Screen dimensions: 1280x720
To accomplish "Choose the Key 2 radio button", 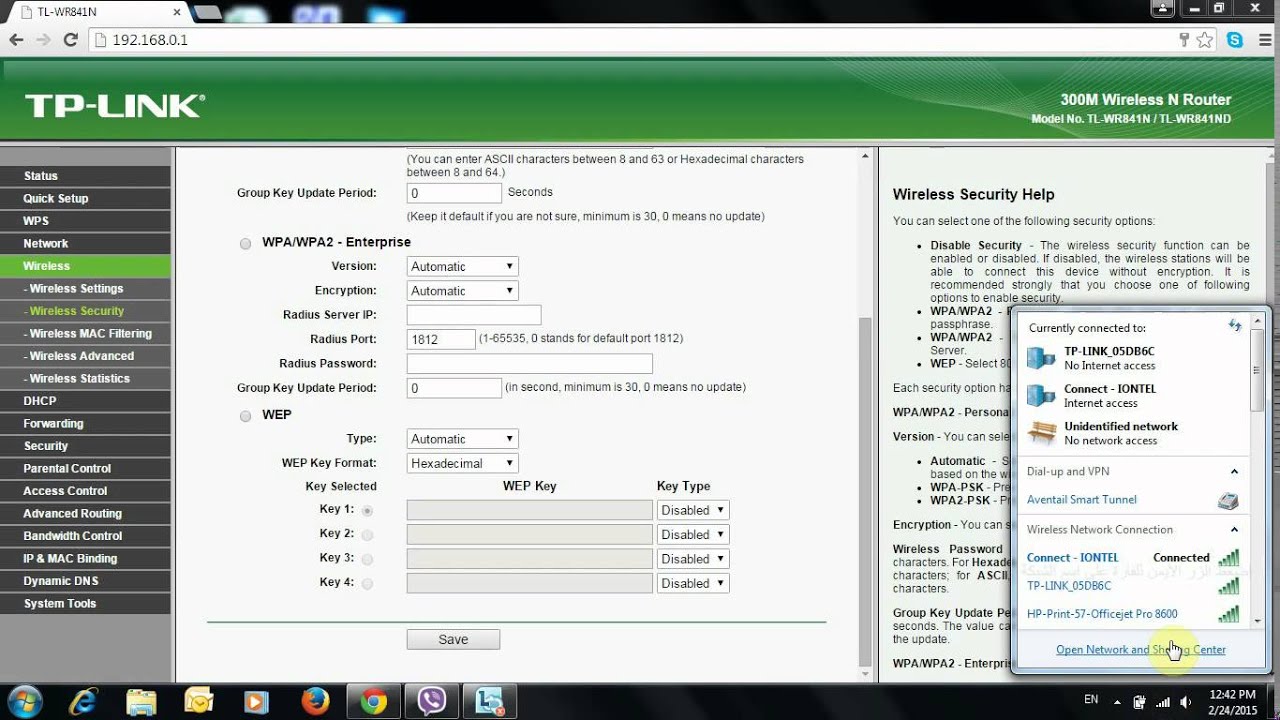I will coord(367,535).
